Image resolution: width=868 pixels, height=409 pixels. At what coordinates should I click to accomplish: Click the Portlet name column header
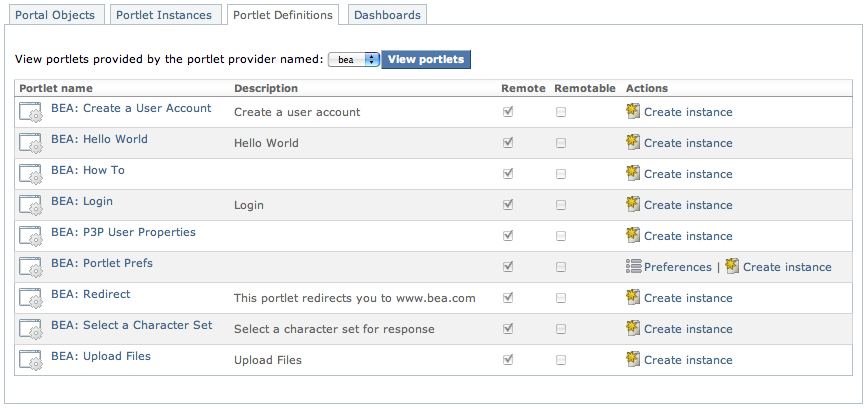click(56, 88)
